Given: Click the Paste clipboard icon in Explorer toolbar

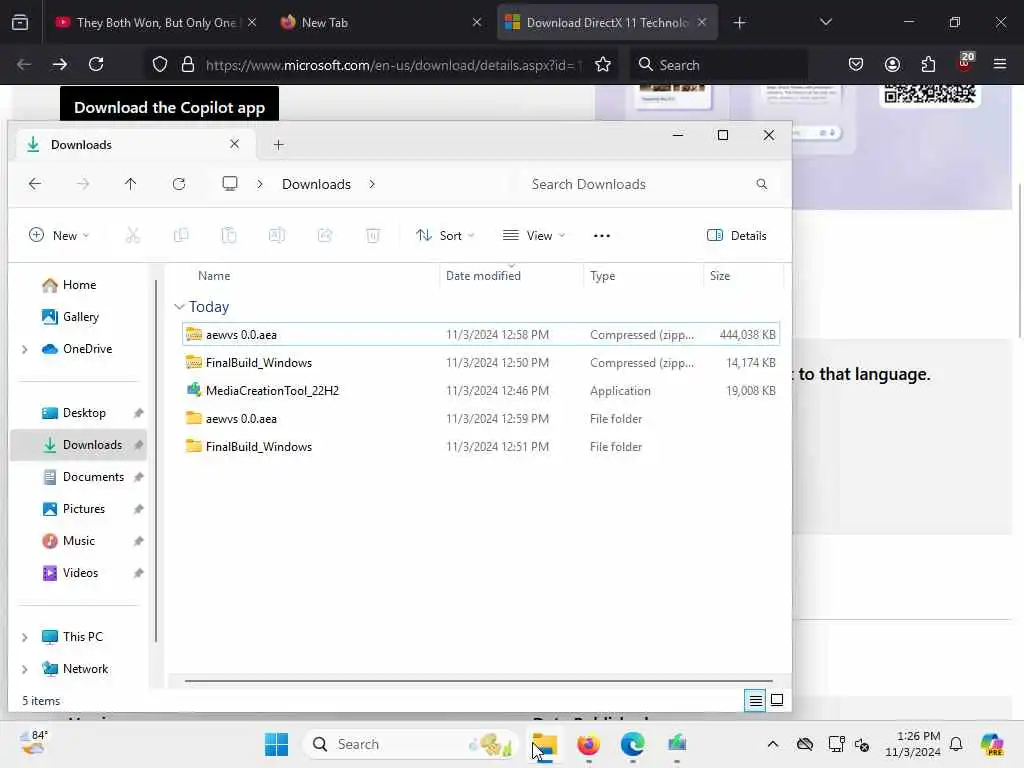Looking at the screenshot, I should 229,235.
